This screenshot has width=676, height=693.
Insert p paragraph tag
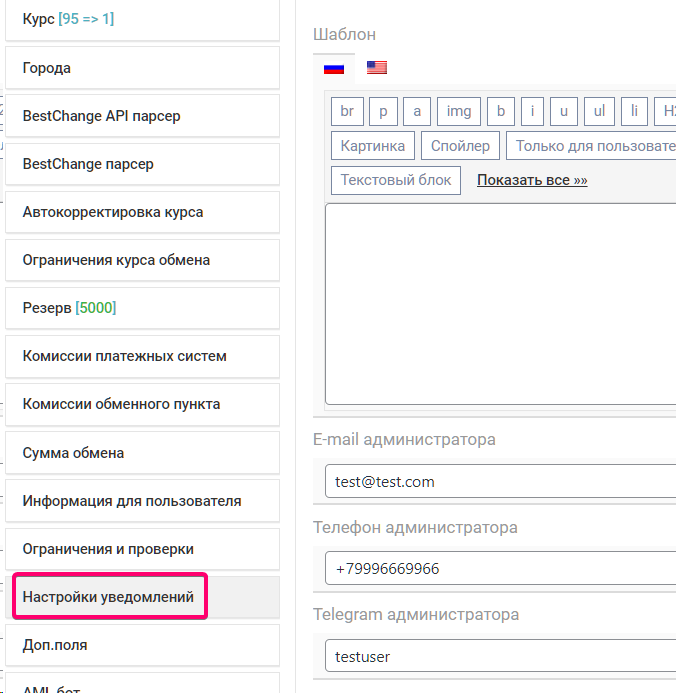tap(382, 111)
